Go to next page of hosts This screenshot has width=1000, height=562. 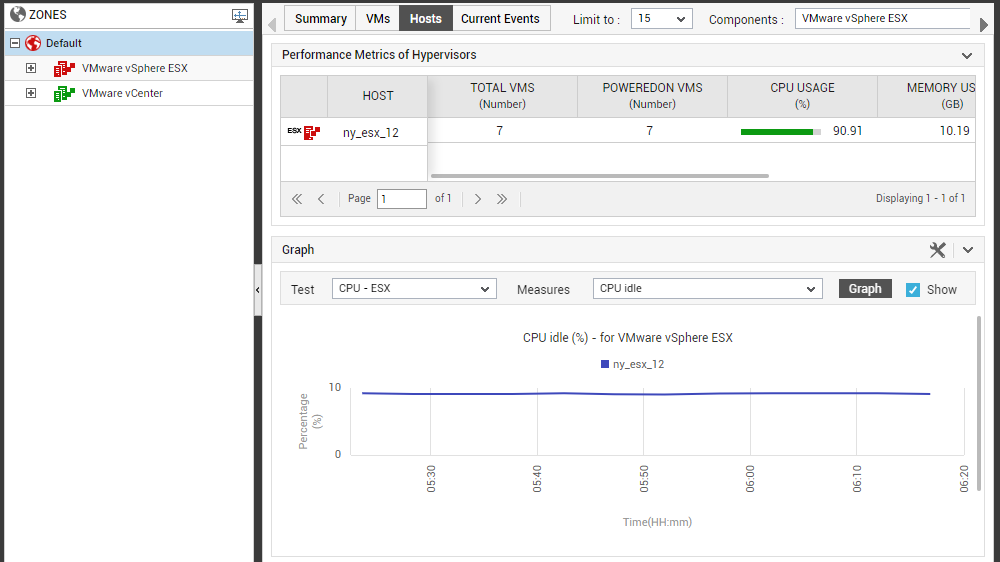point(478,199)
